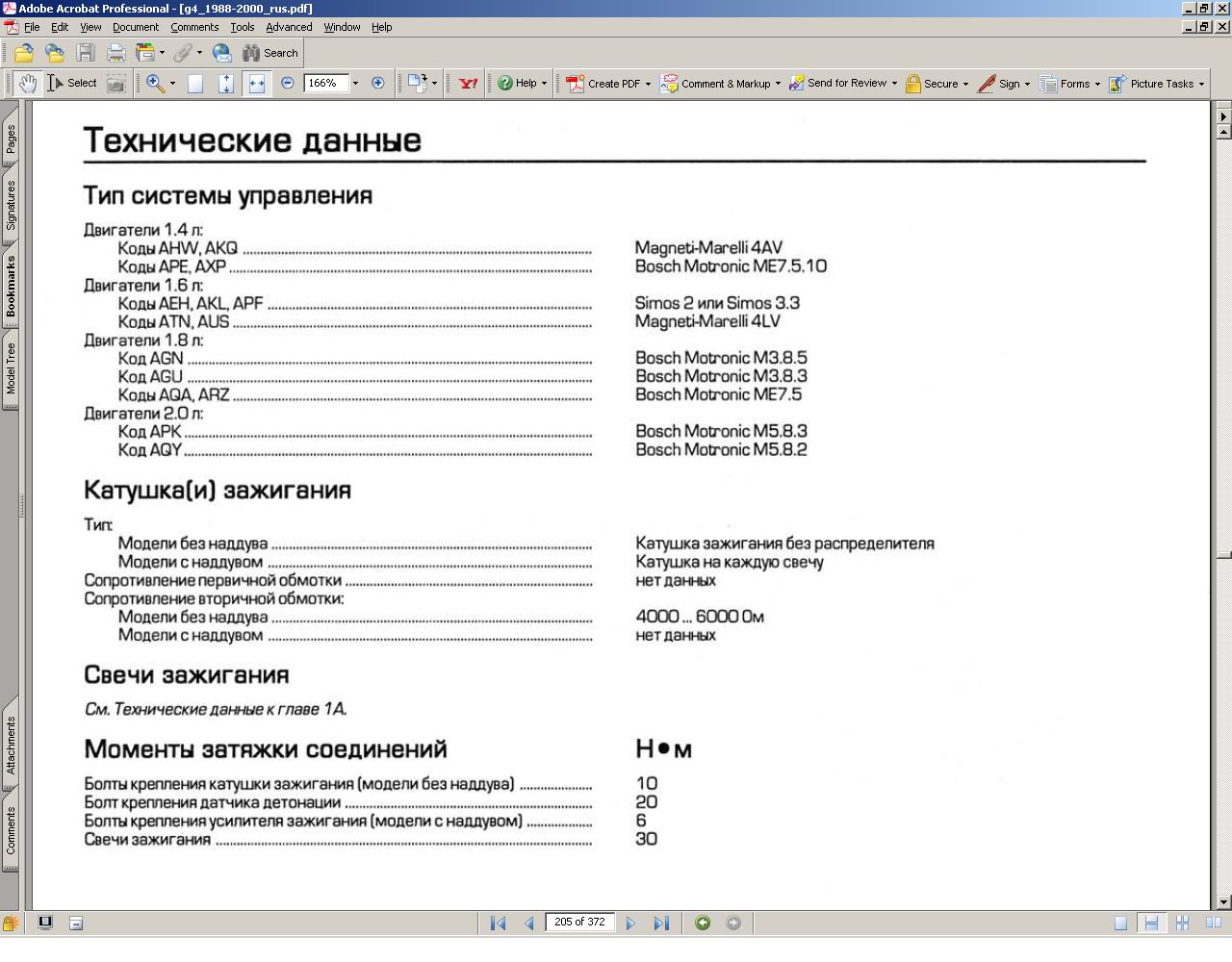Open the zoom percentage dropdown arrow
1232x962 pixels.
(x=355, y=84)
